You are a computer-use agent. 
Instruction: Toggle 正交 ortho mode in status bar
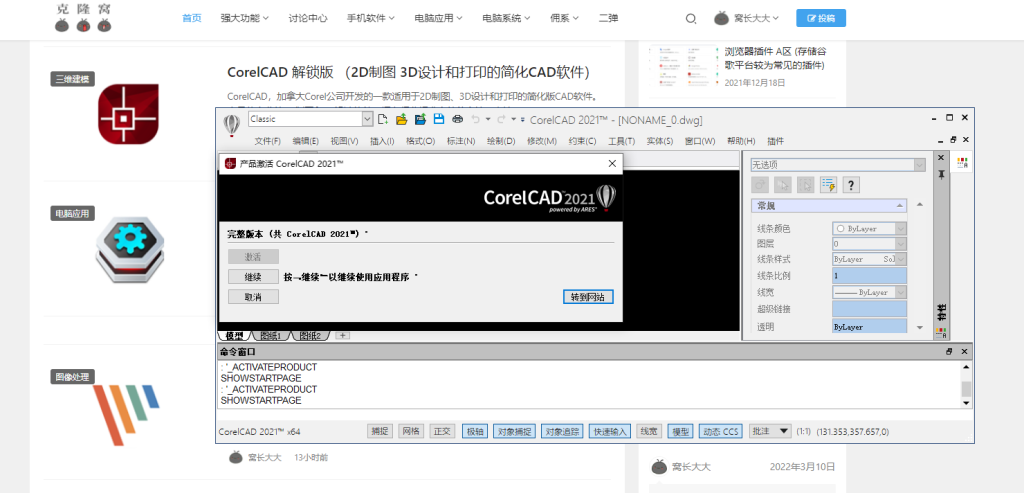click(442, 431)
